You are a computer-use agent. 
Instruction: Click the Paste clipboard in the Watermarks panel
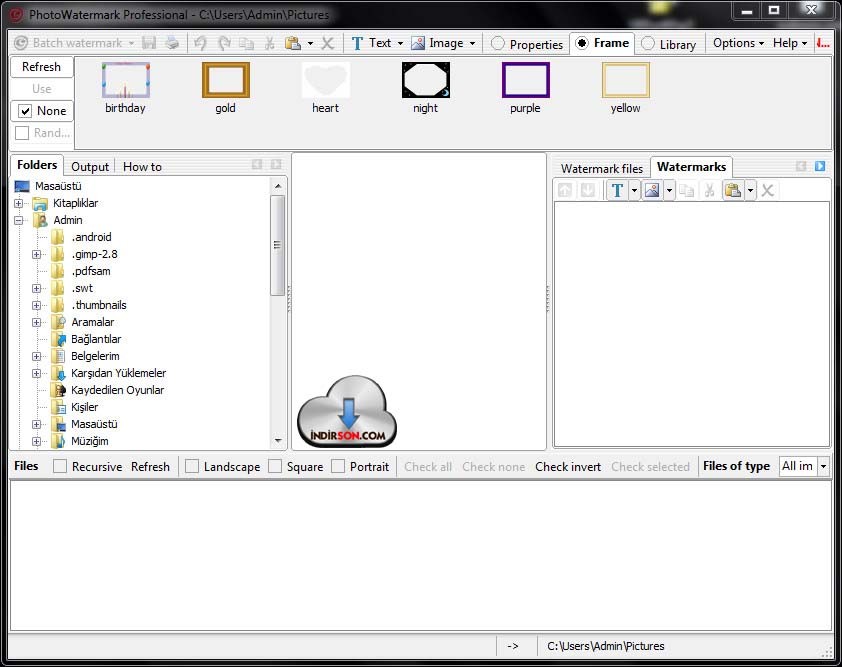(732, 190)
